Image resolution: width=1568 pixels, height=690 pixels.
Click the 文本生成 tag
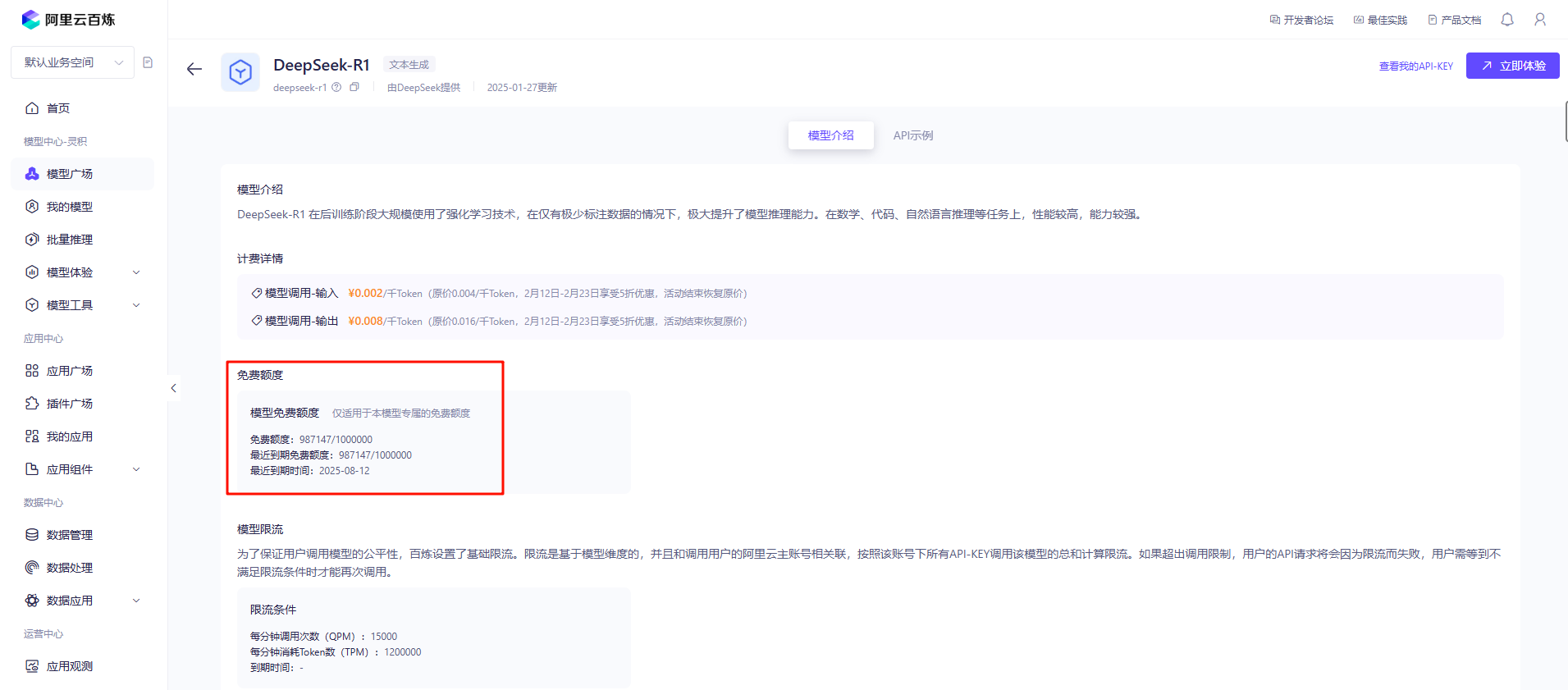coord(409,65)
